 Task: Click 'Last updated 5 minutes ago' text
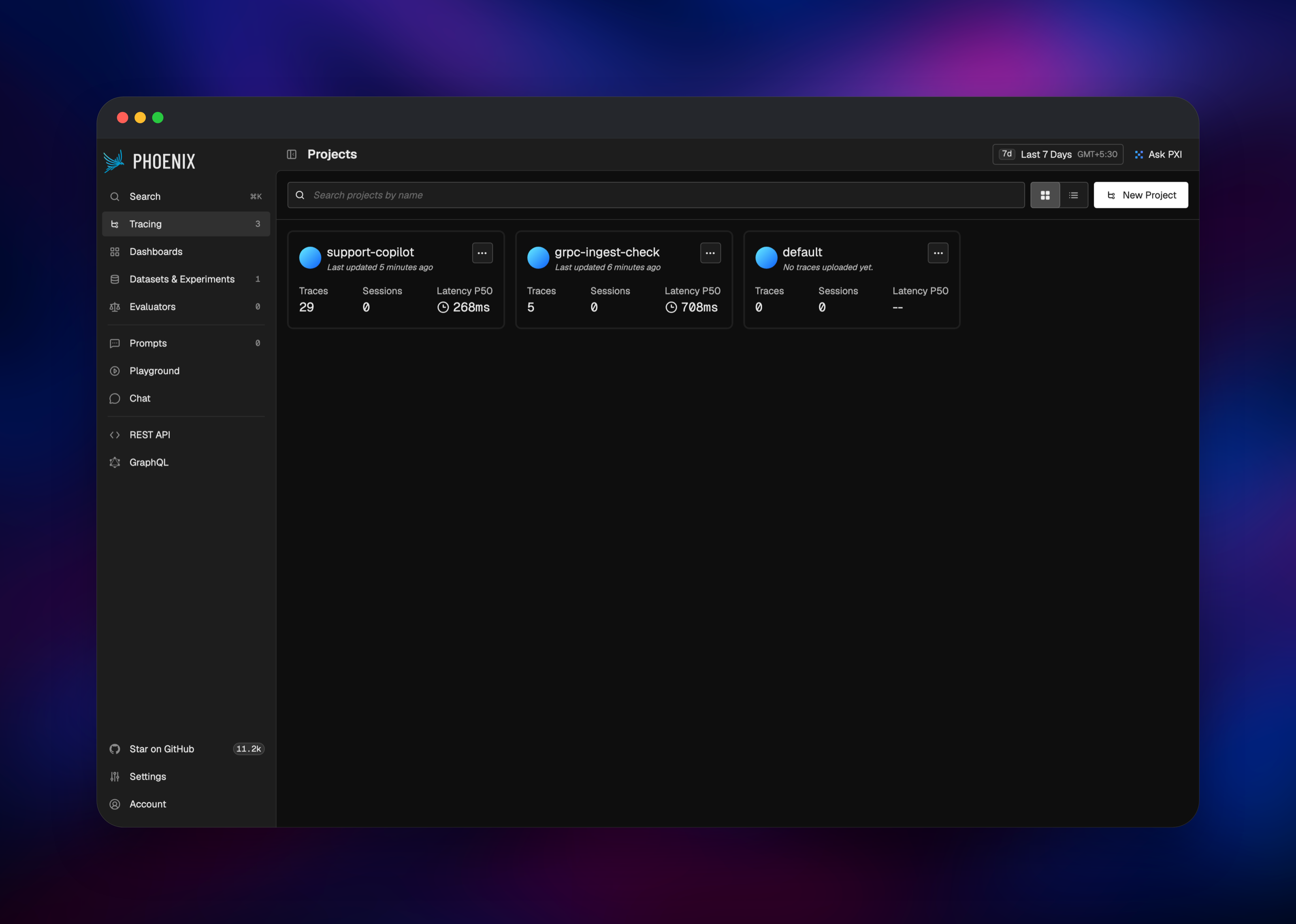[380, 267]
